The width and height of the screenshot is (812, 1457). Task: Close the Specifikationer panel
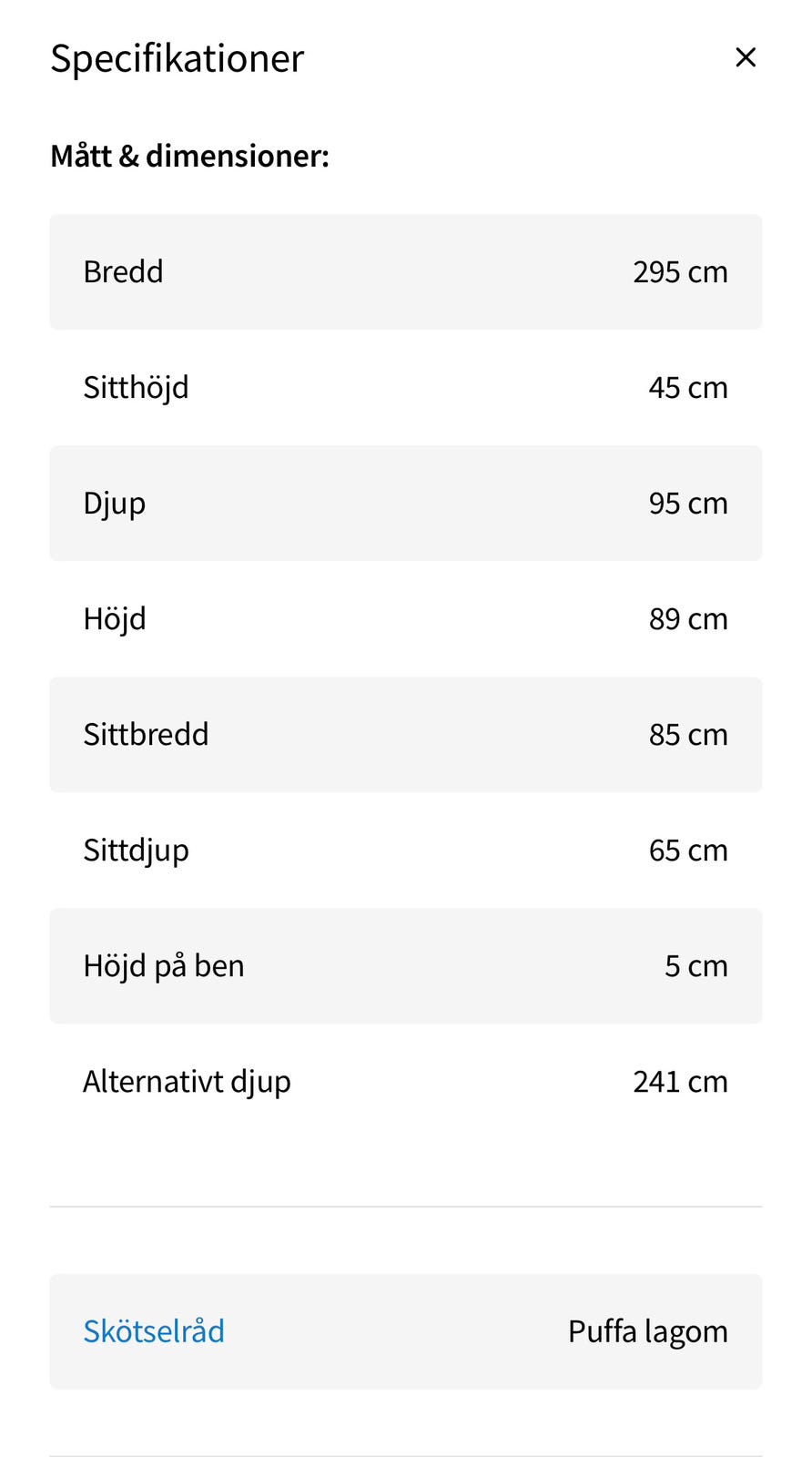point(746,57)
